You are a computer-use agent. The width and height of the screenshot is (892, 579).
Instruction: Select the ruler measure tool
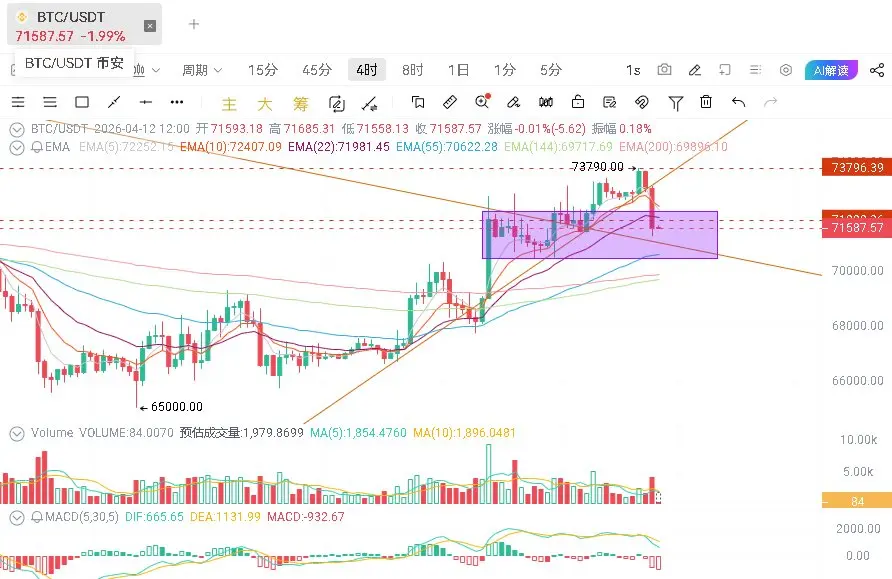click(450, 102)
